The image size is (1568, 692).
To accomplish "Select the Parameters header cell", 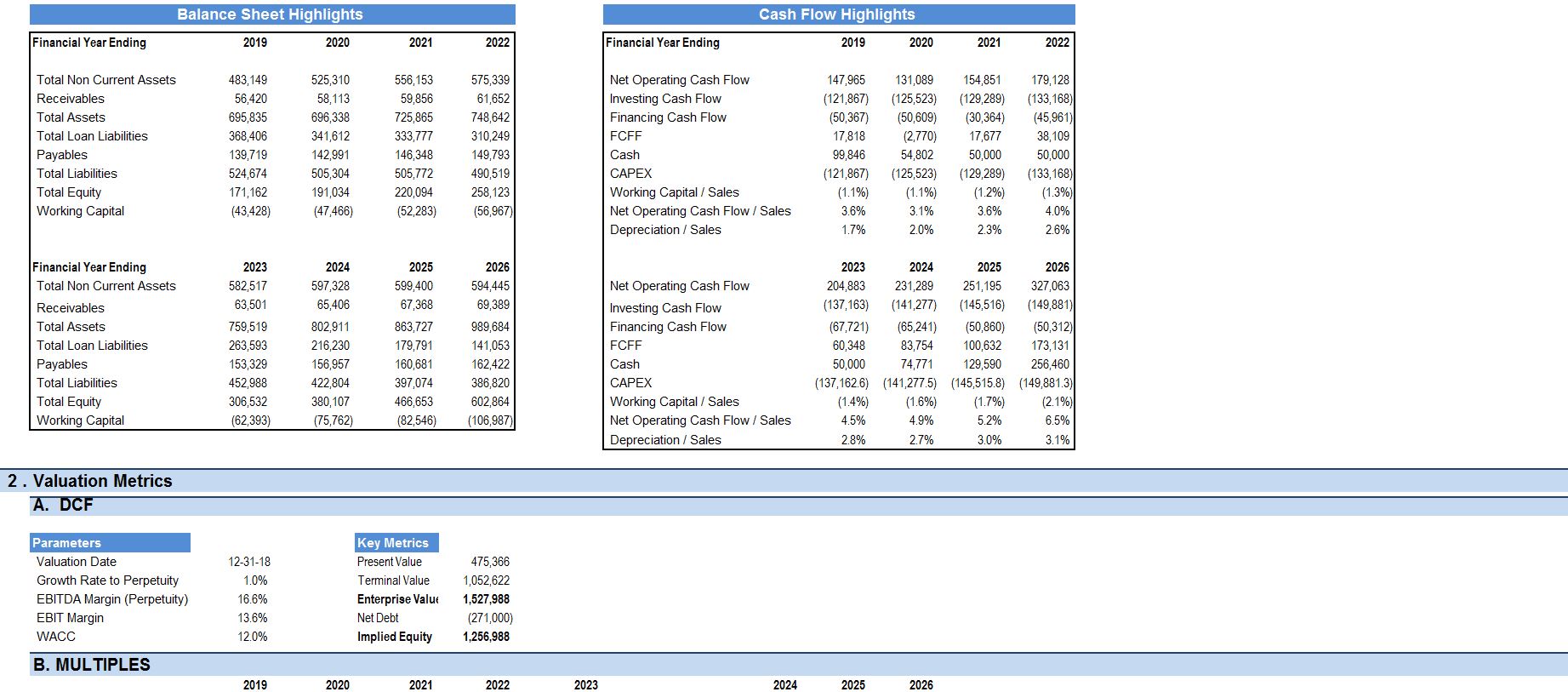I will tap(110, 543).
